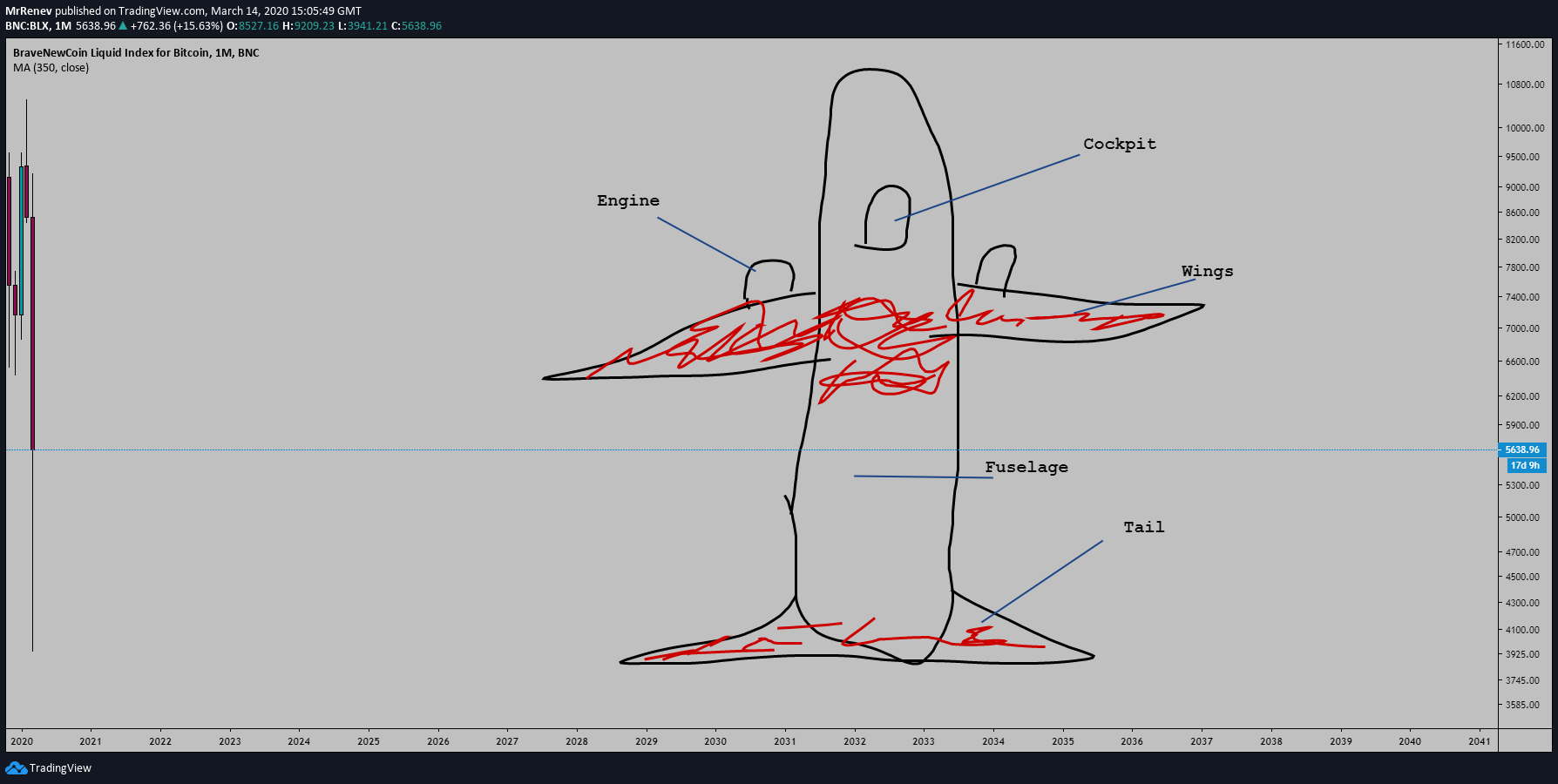Click the 2030 label on time axis
This screenshot has width=1558, height=784.
coord(715,741)
